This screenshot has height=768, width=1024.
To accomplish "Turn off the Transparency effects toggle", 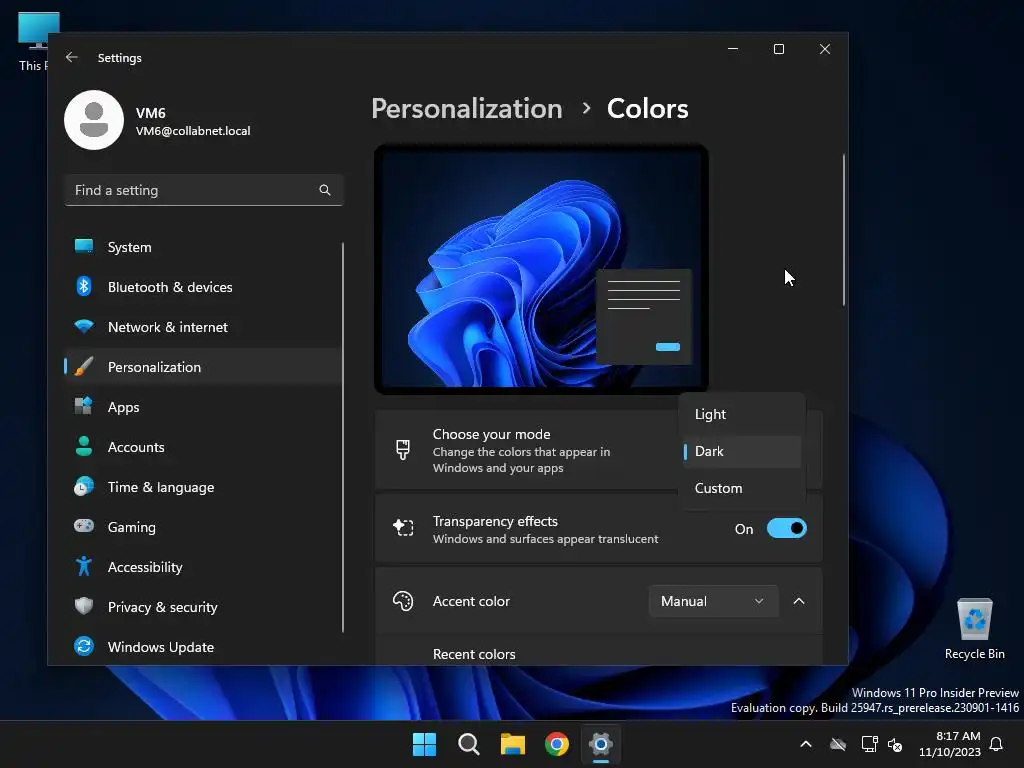I will [x=786, y=528].
